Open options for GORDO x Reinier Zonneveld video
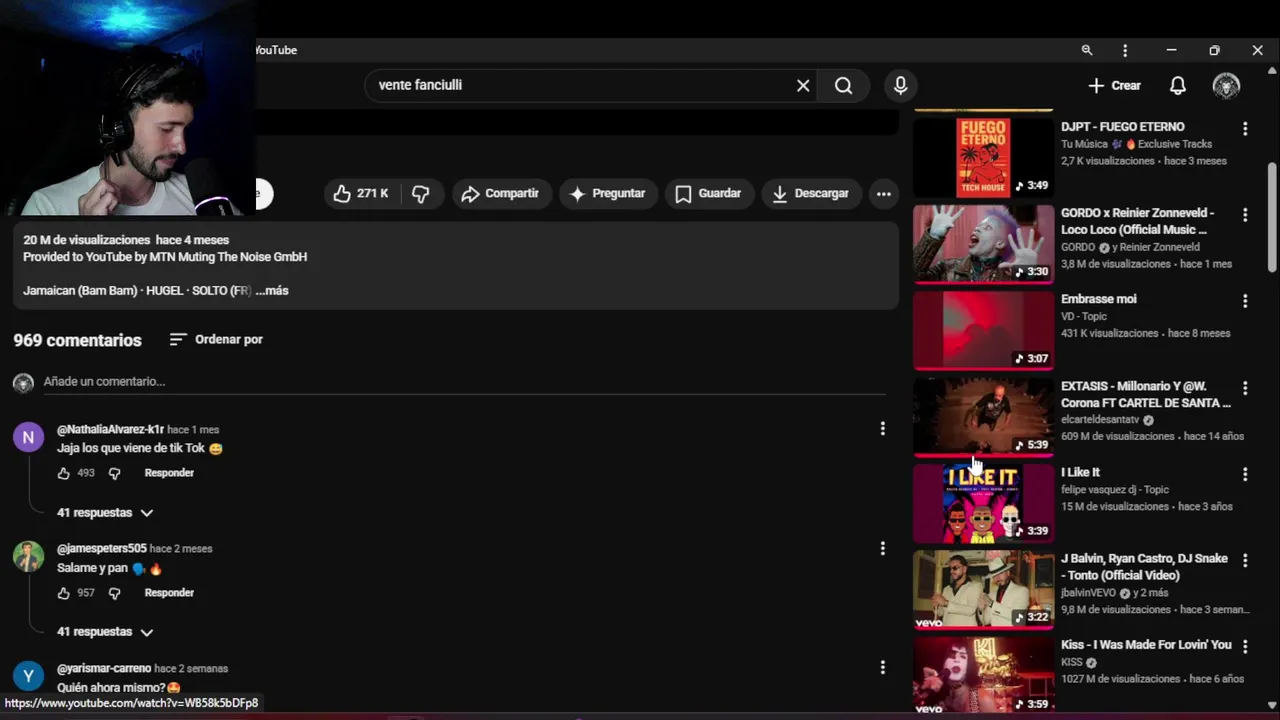Image resolution: width=1280 pixels, height=720 pixels. pos(1245,215)
